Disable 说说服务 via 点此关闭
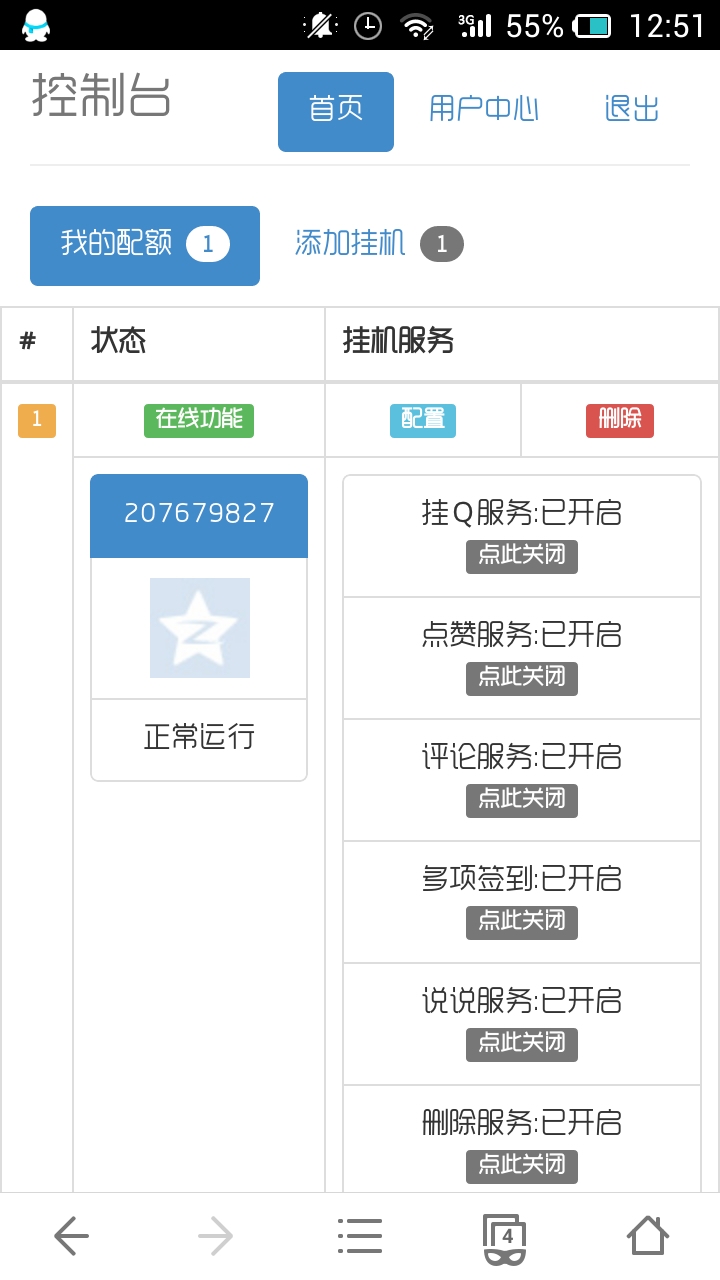Screen dimensions: 720x1280 [x=522, y=1043]
